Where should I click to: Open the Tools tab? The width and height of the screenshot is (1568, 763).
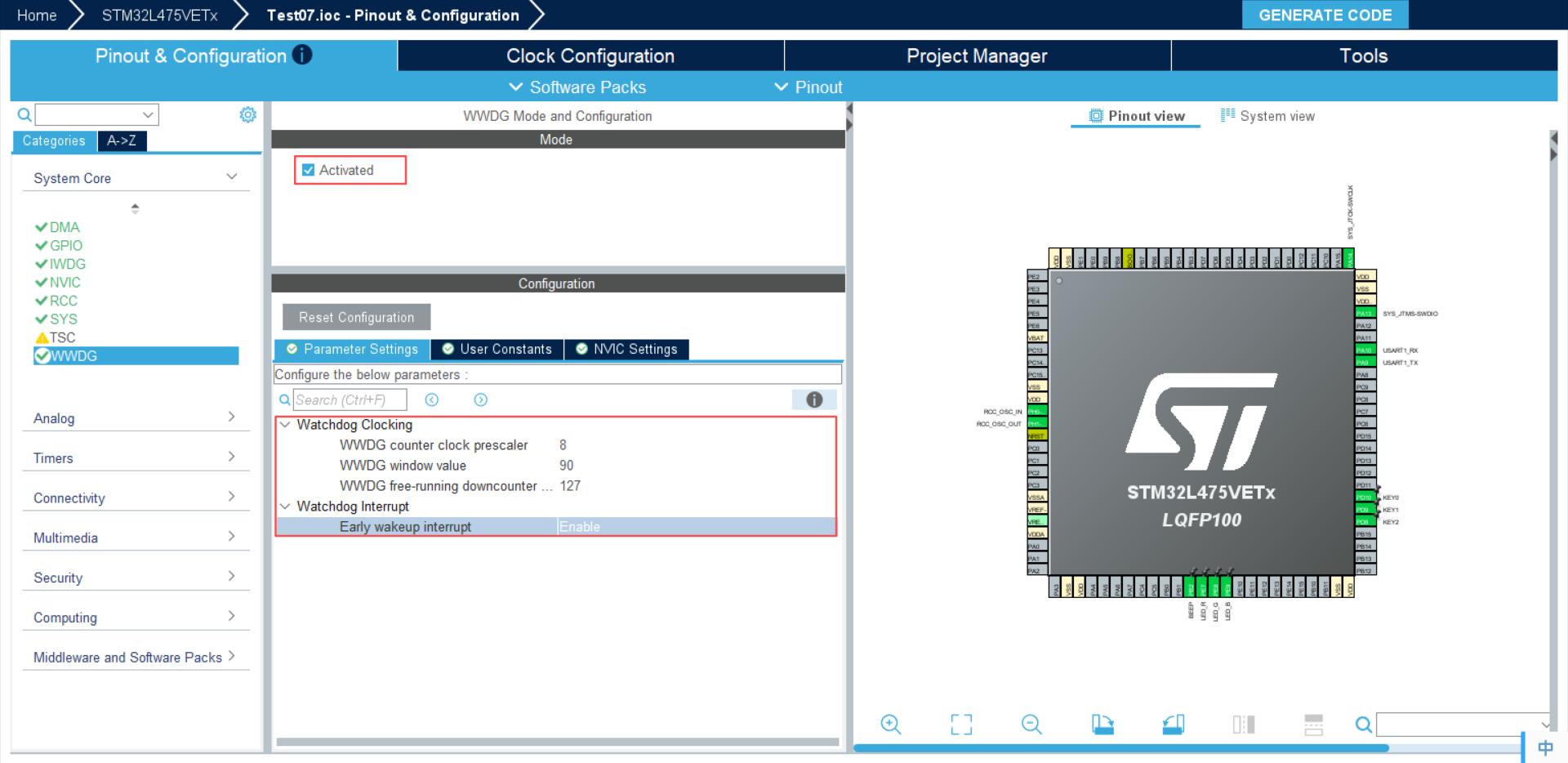pyautogui.click(x=1363, y=56)
